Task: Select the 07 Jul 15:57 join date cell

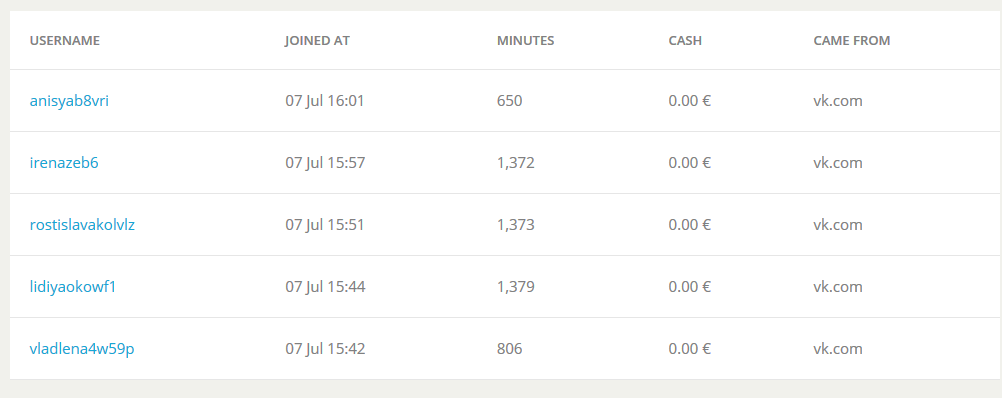Action: (325, 163)
